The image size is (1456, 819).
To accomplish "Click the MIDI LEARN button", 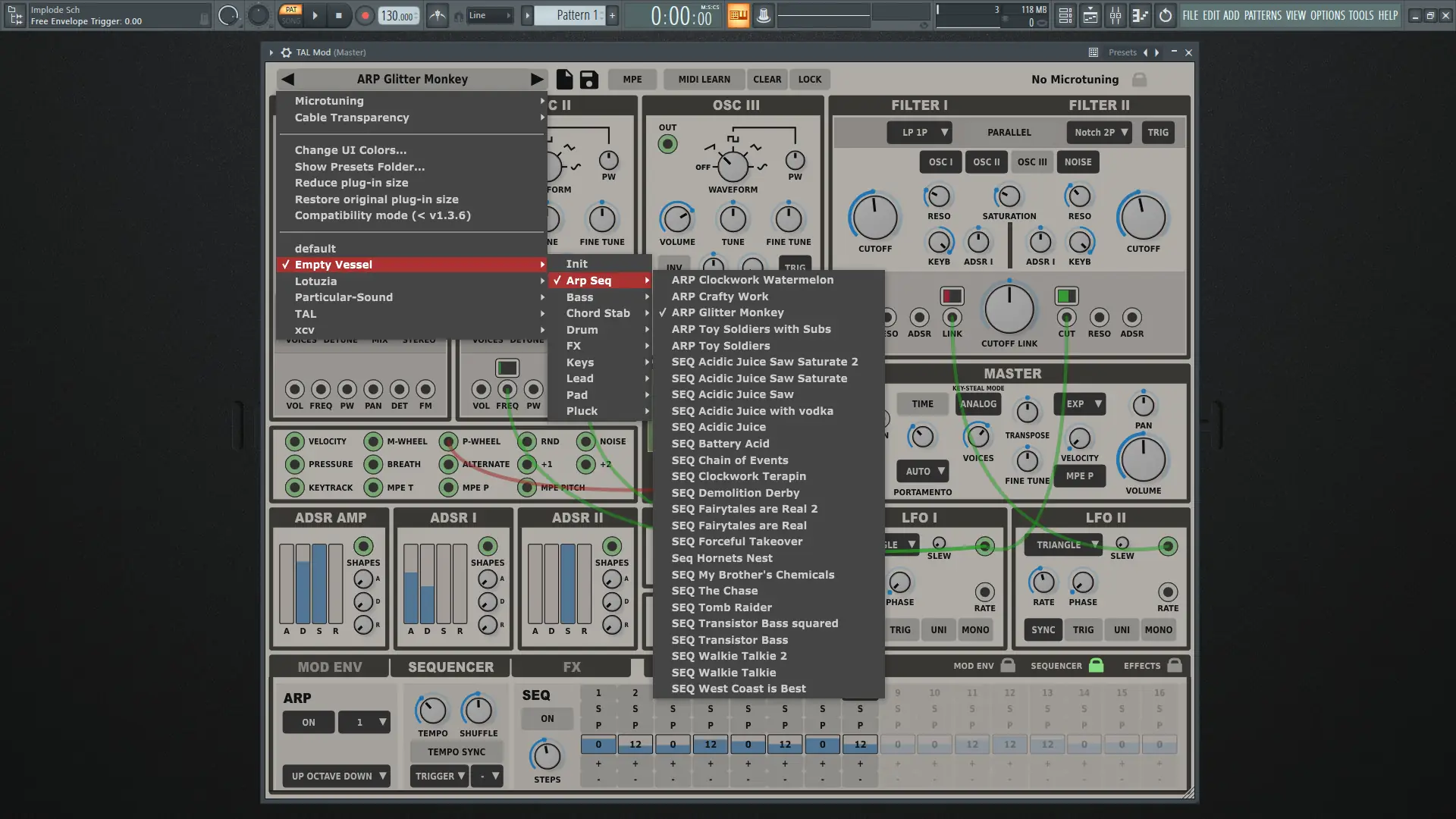I will point(704,79).
